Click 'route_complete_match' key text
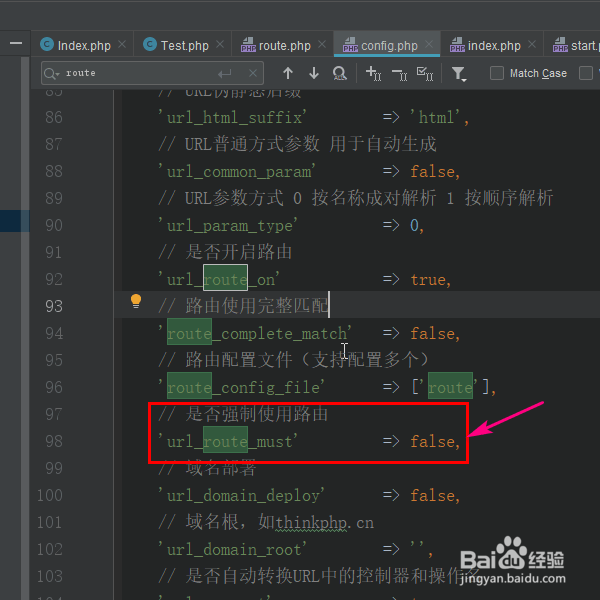 255,334
